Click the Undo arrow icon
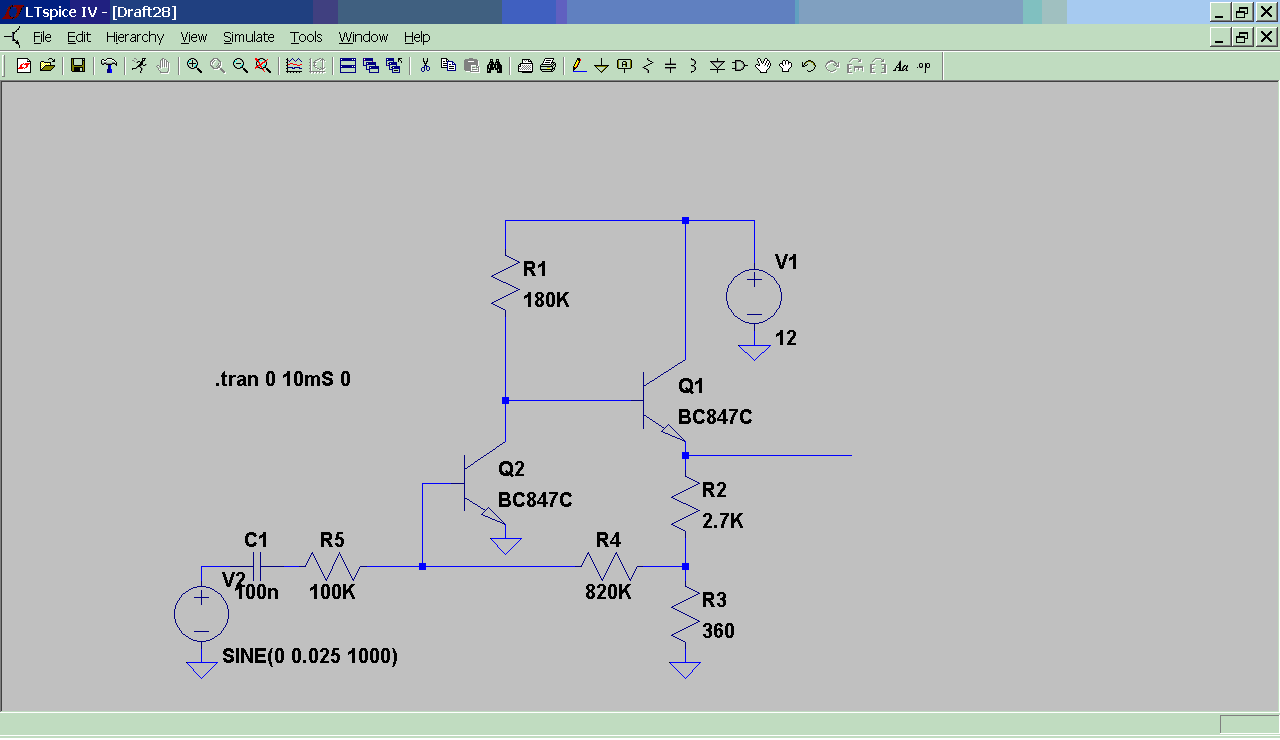1280x740 pixels. point(808,66)
